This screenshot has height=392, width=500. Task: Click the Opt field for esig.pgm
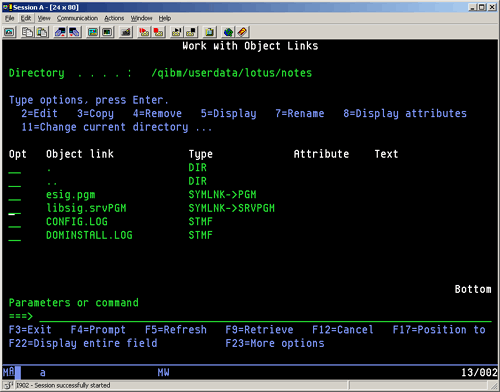point(15,196)
